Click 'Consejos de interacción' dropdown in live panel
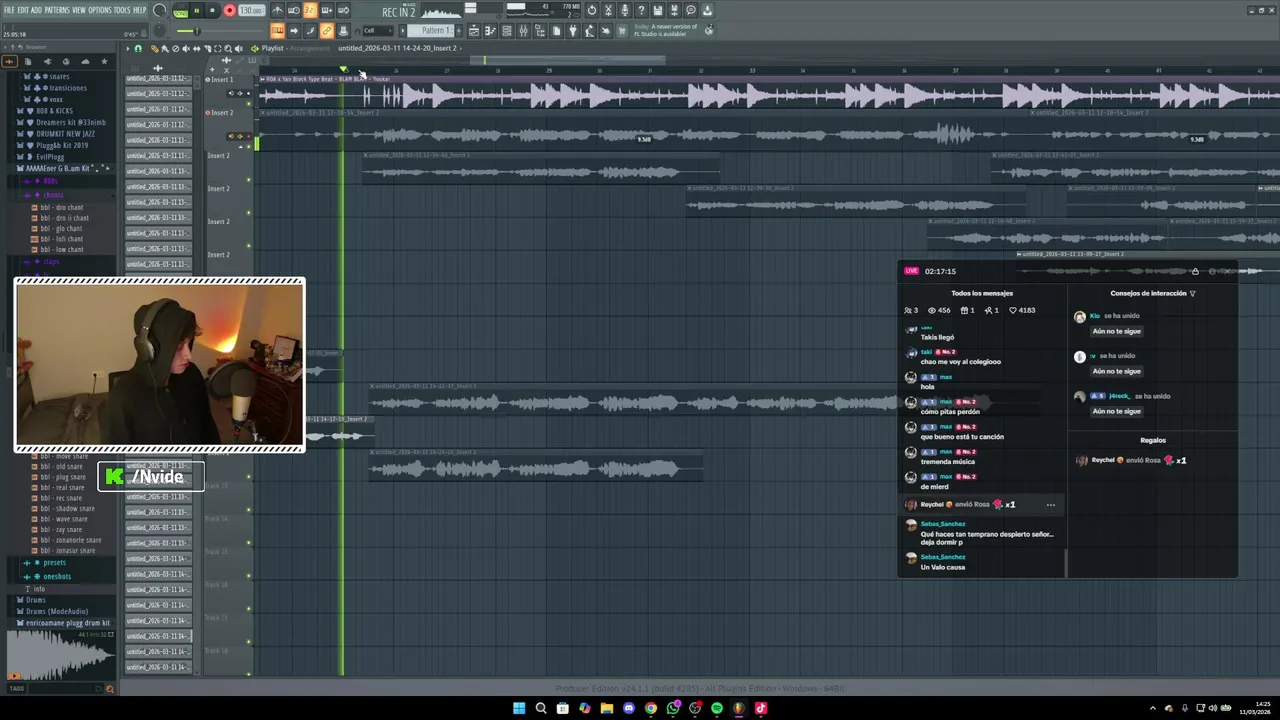The image size is (1280, 720). point(1152,293)
